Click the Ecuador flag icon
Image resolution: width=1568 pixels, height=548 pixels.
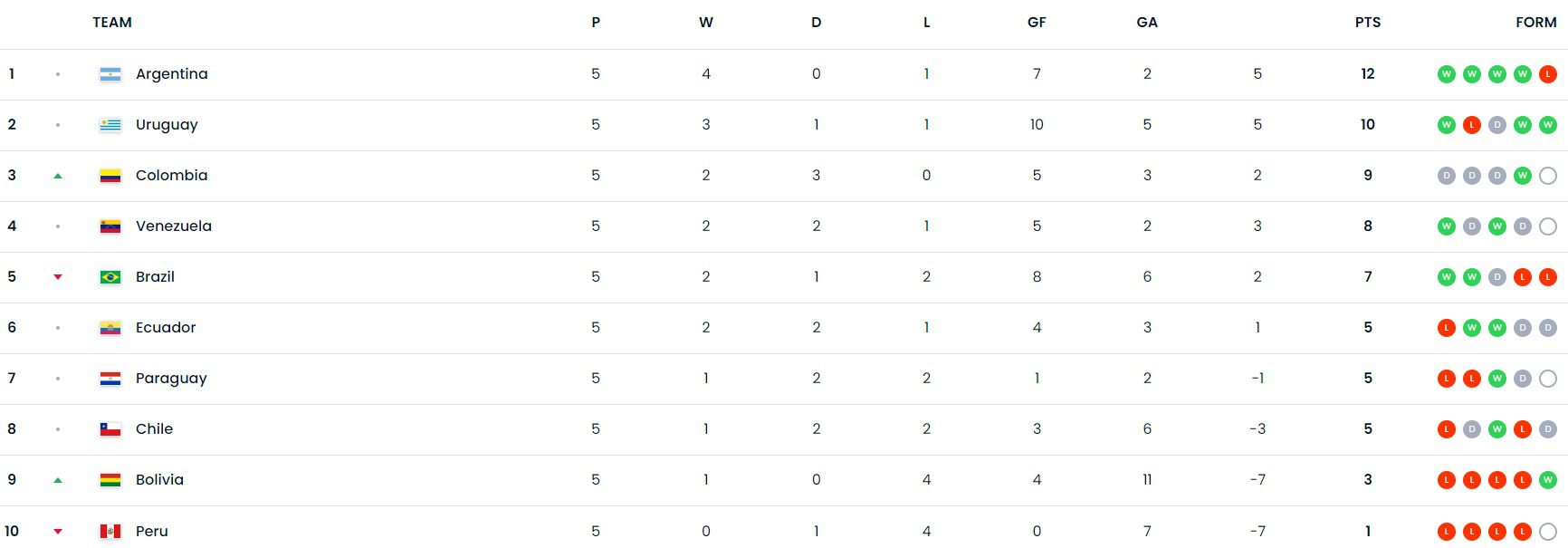(110, 328)
